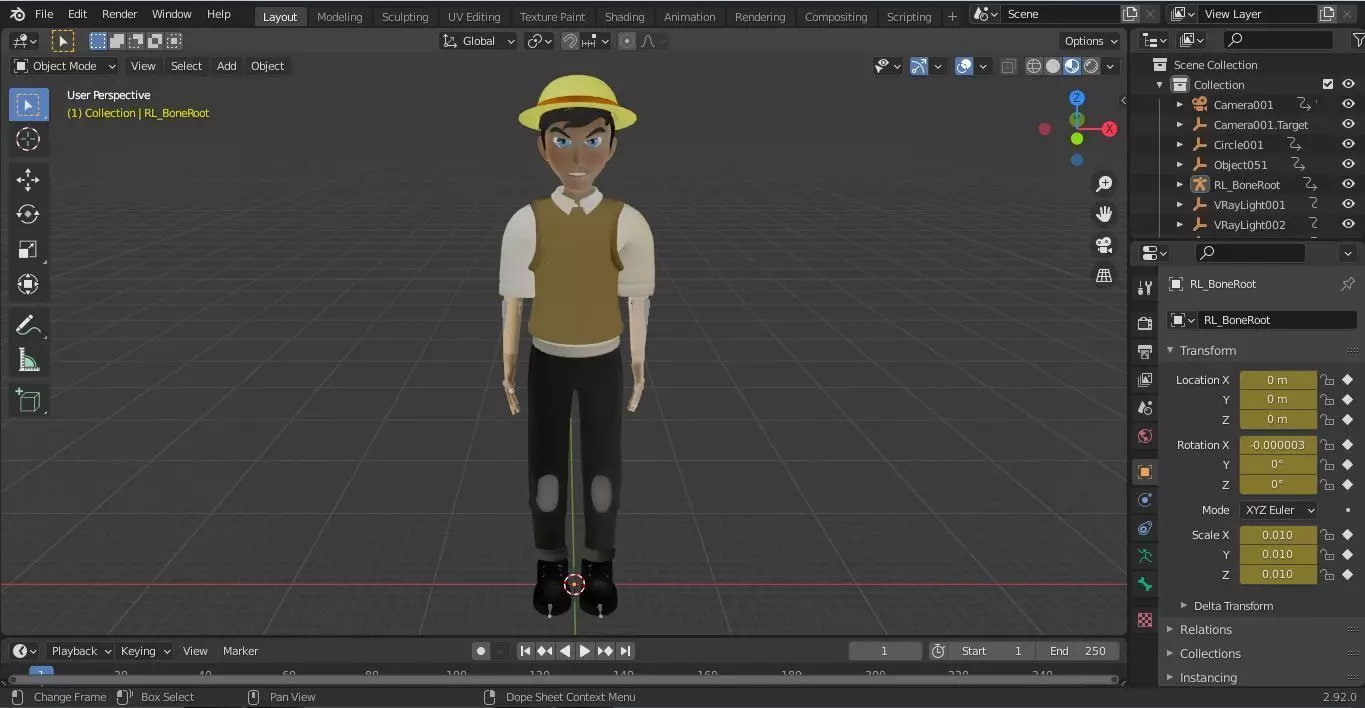This screenshot has width=1365, height=708.
Task: Open the viewport Options dropdown
Action: pyautogui.click(x=1091, y=41)
